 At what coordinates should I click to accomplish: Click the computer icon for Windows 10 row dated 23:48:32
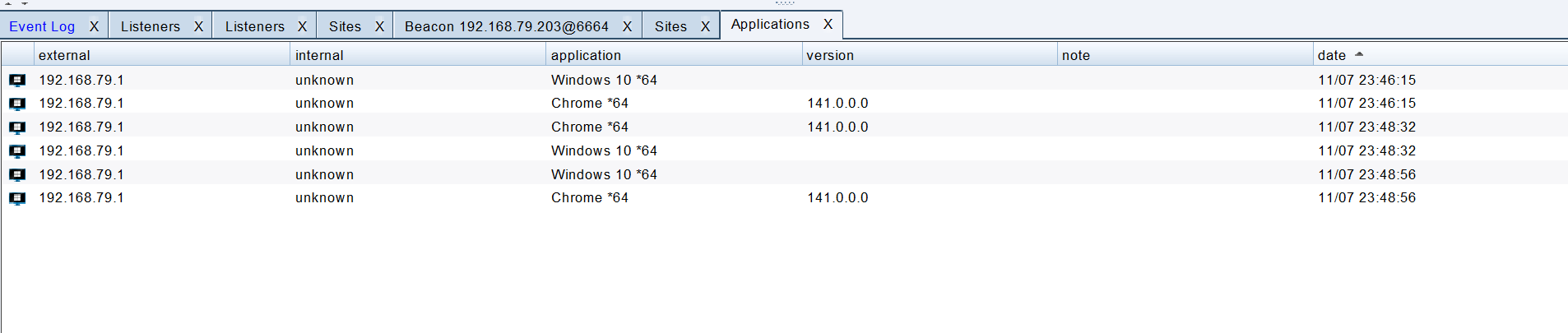point(17,151)
